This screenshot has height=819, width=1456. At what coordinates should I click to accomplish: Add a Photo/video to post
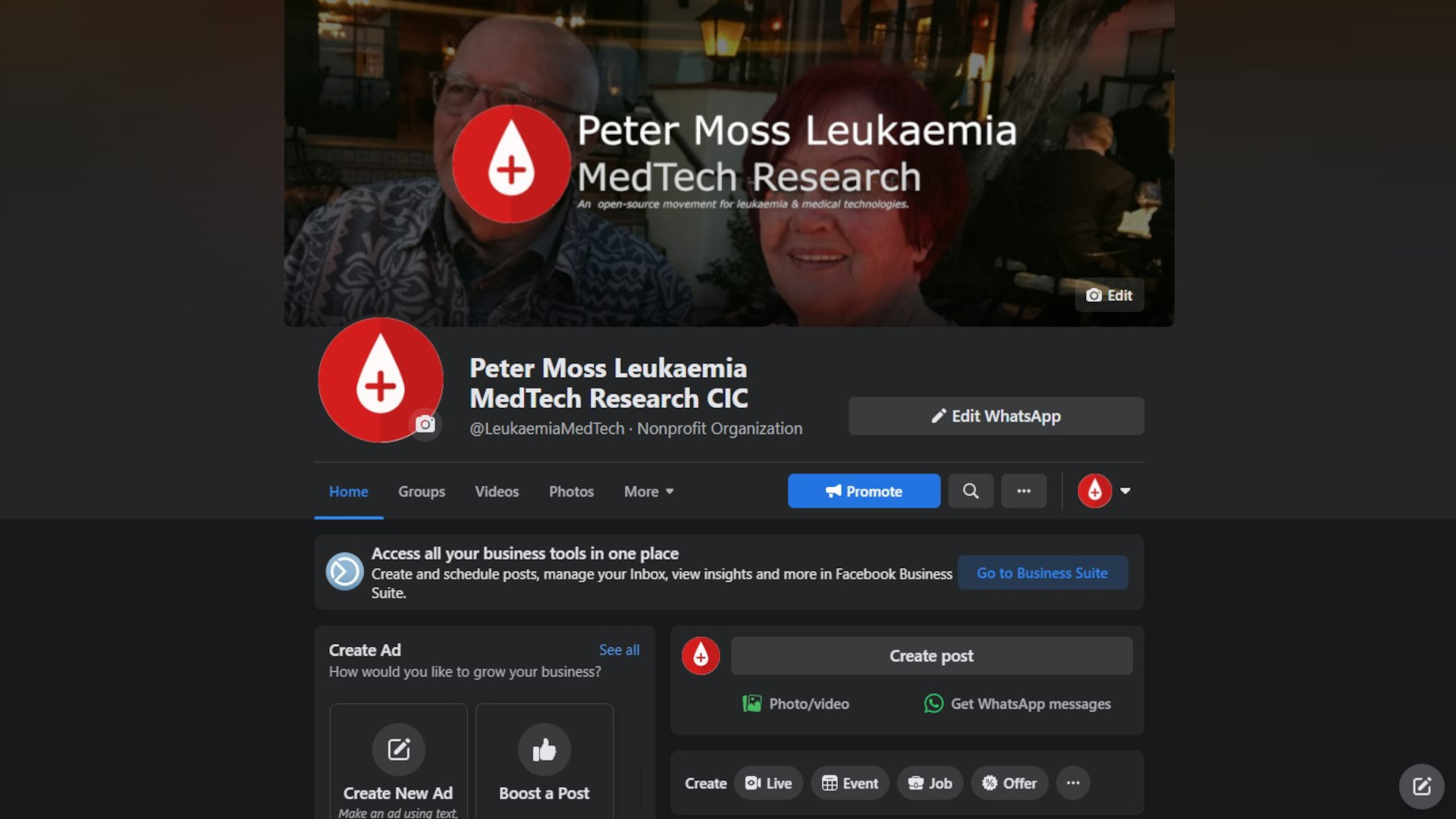(795, 704)
